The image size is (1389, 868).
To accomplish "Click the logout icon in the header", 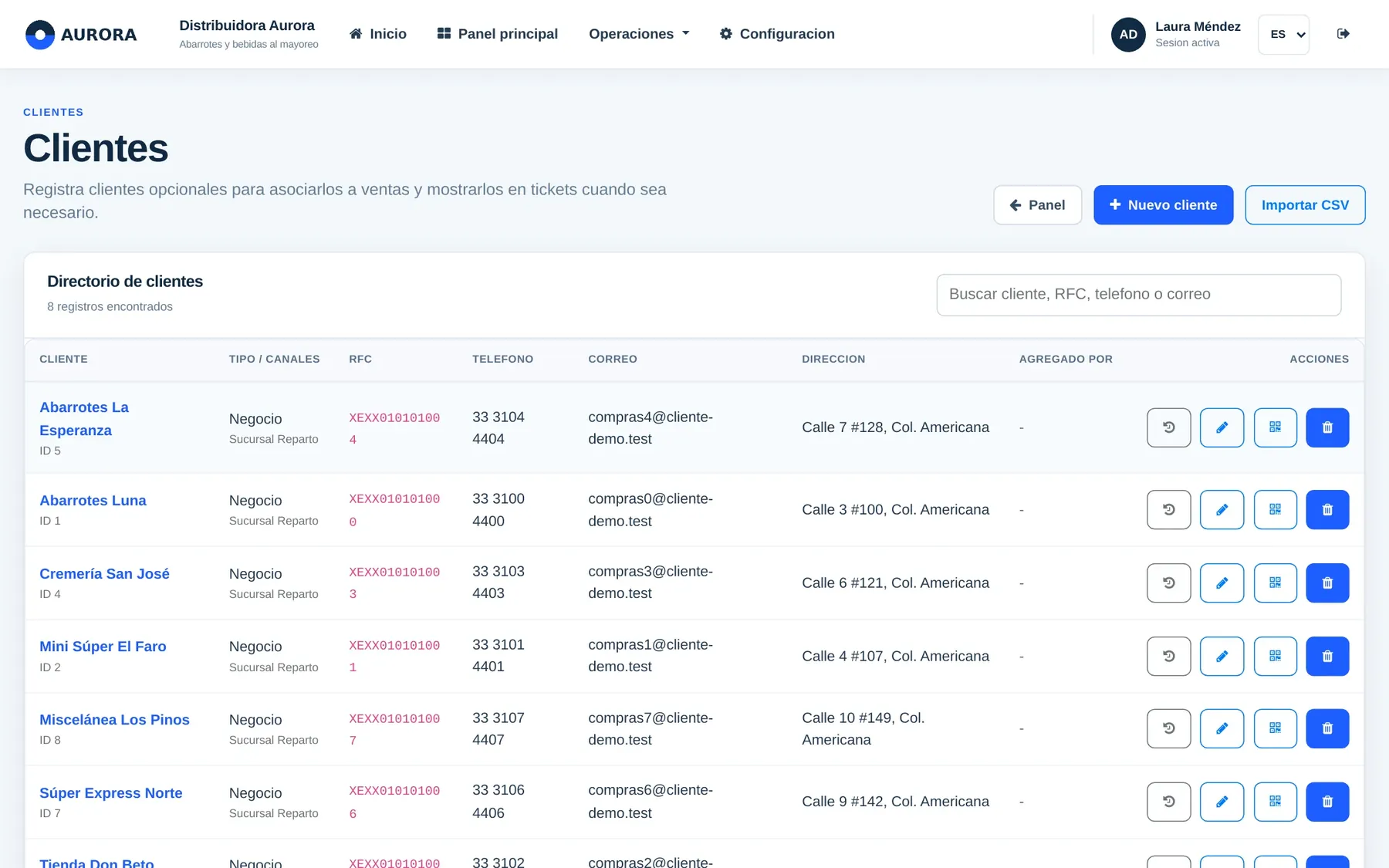I will 1343,34.
